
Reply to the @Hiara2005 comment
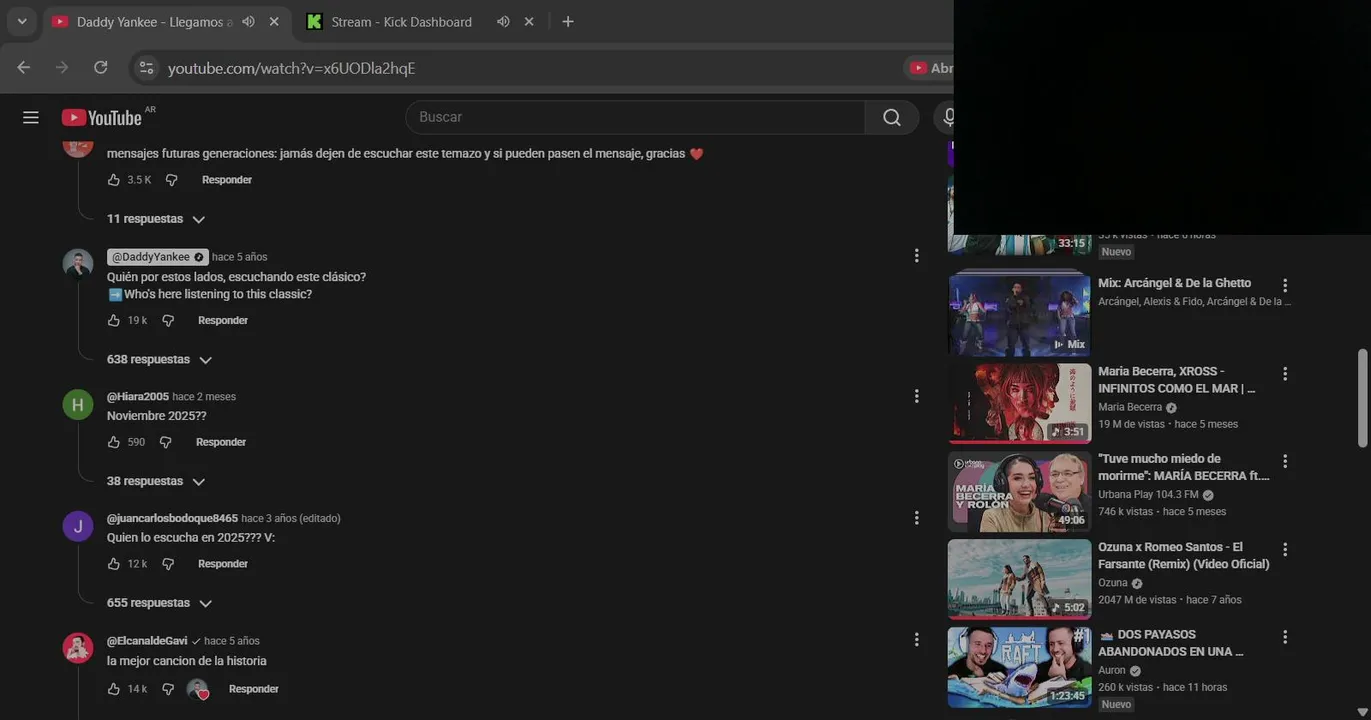point(221,442)
